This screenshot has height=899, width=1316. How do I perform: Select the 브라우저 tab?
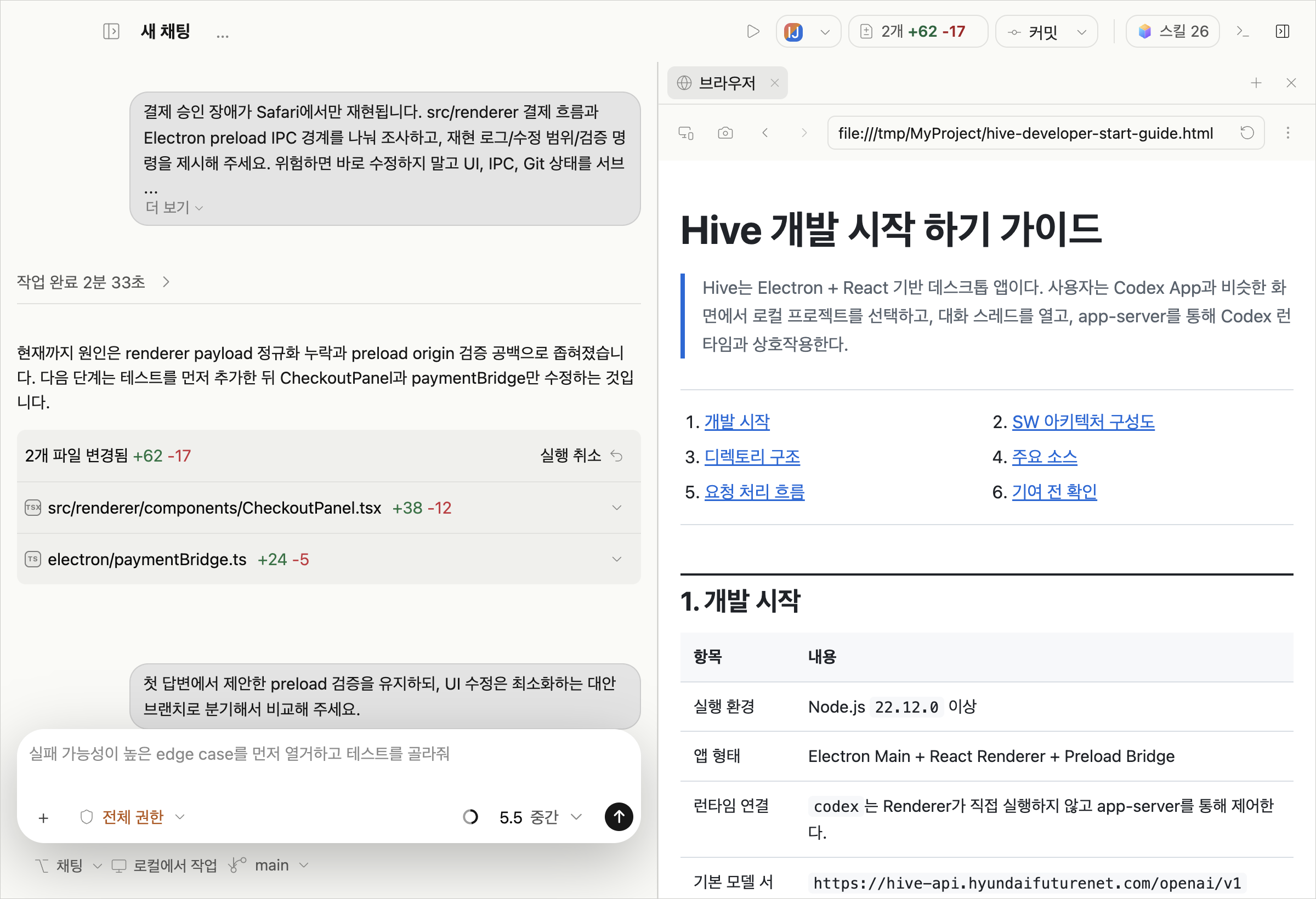pos(727,83)
